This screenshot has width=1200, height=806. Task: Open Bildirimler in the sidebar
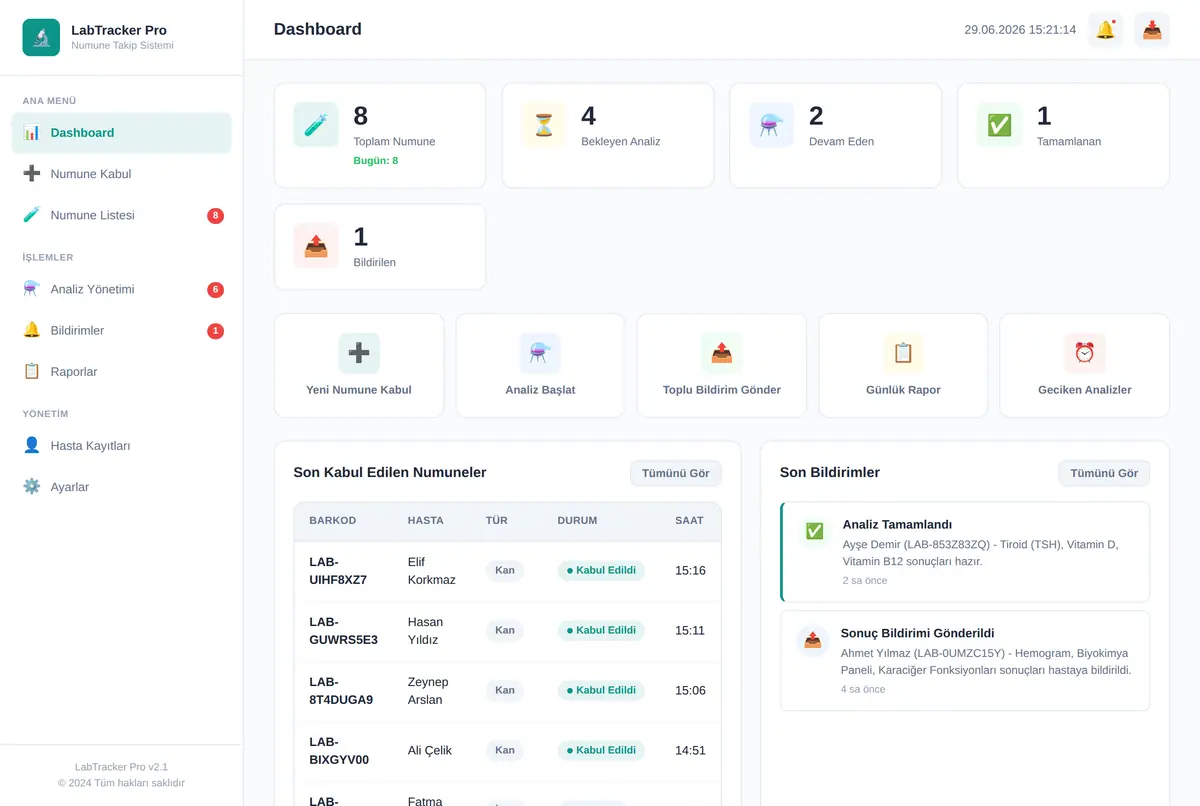pyautogui.click(x=121, y=330)
